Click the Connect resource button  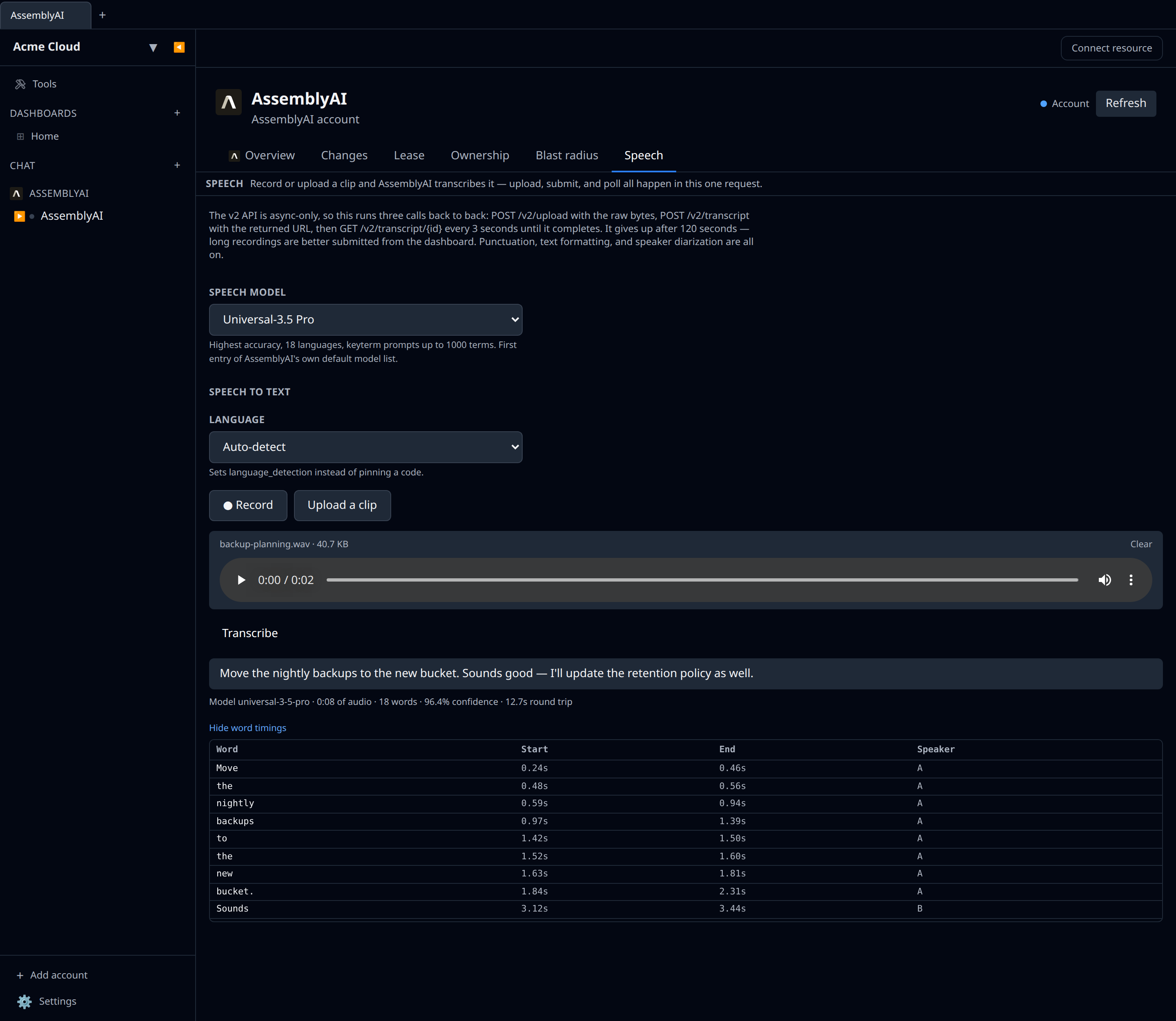pyautogui.click(x=1111, y=48)
